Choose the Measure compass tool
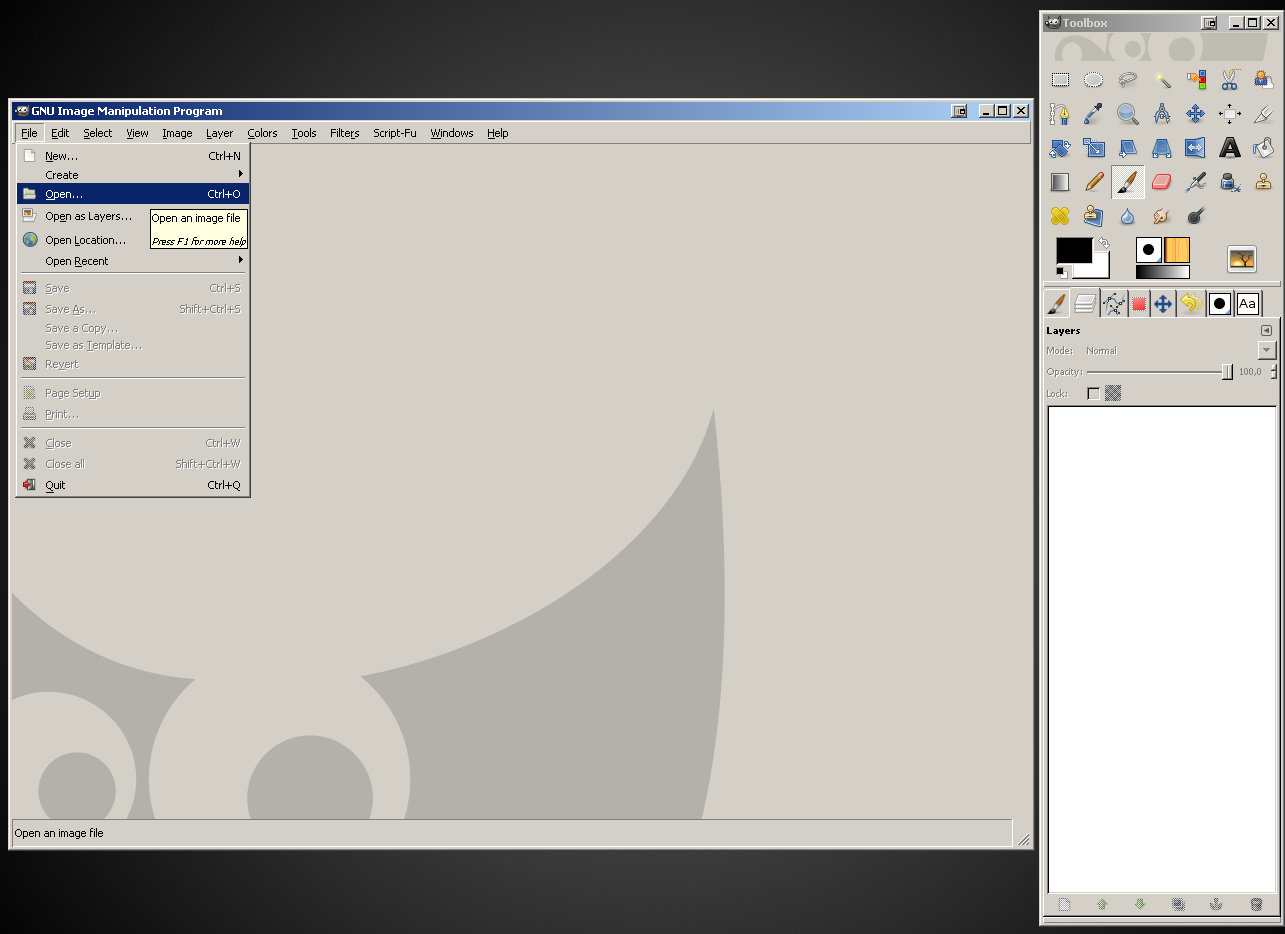This screenshot has height=934, width=1285. pos(1162,115)
